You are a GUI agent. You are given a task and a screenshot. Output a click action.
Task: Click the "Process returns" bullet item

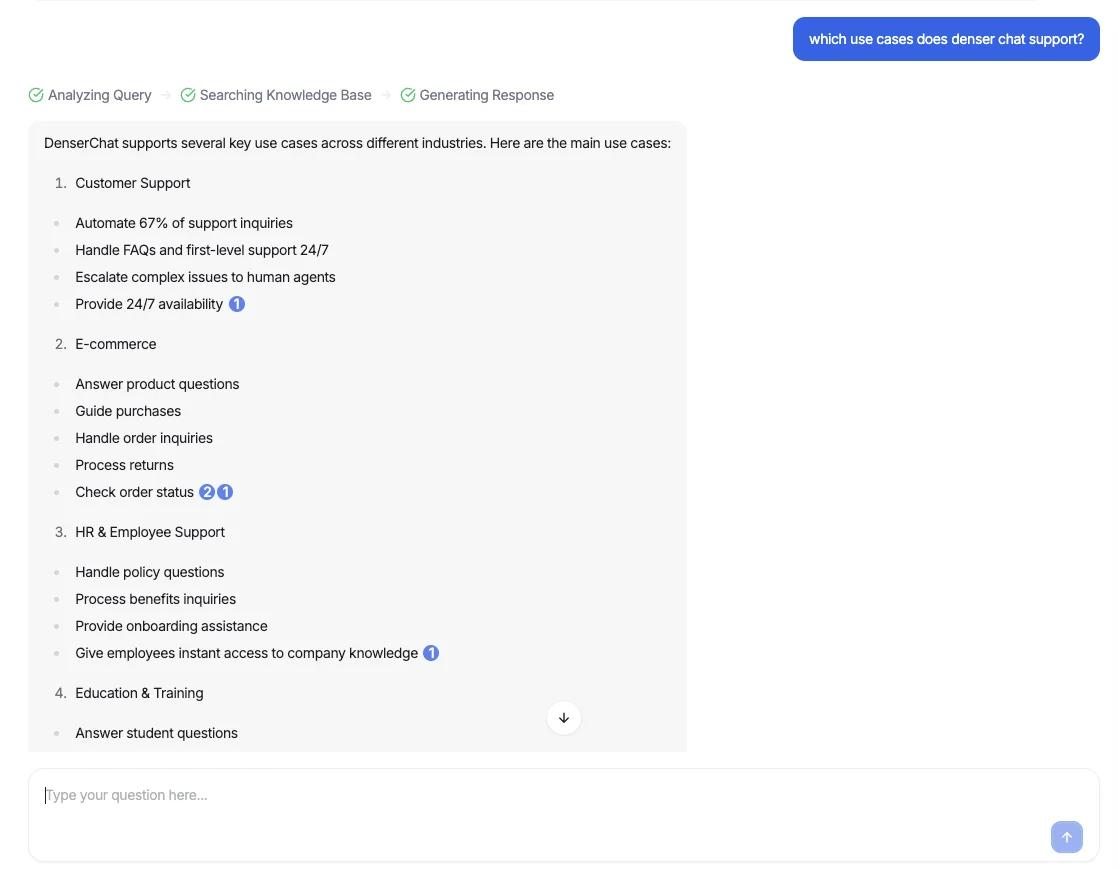point(124,464)
